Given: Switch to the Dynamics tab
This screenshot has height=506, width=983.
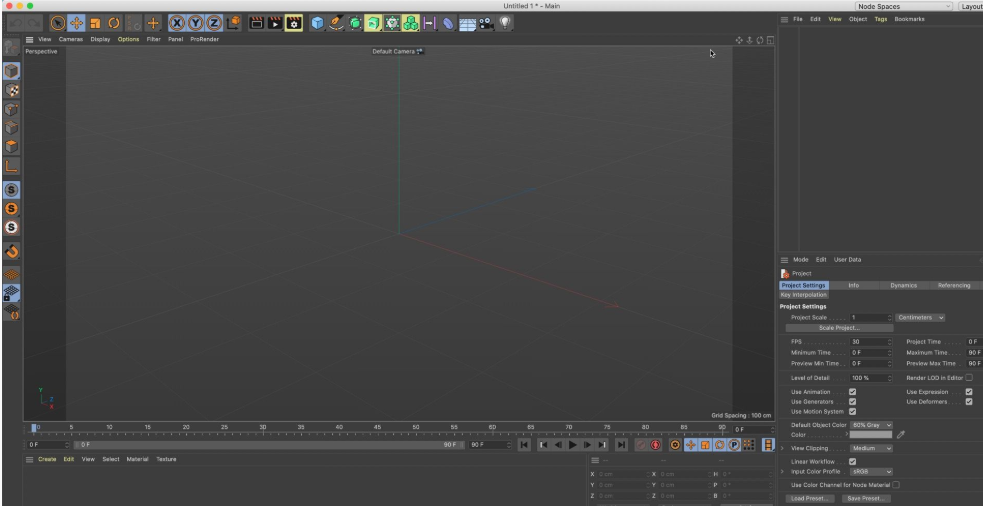Looking at the screenshot, I should pyautogui.click(x=903, y=285).
